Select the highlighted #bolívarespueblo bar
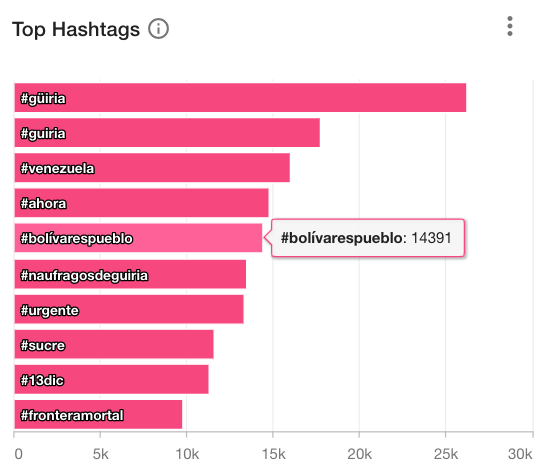 (138, 238)
